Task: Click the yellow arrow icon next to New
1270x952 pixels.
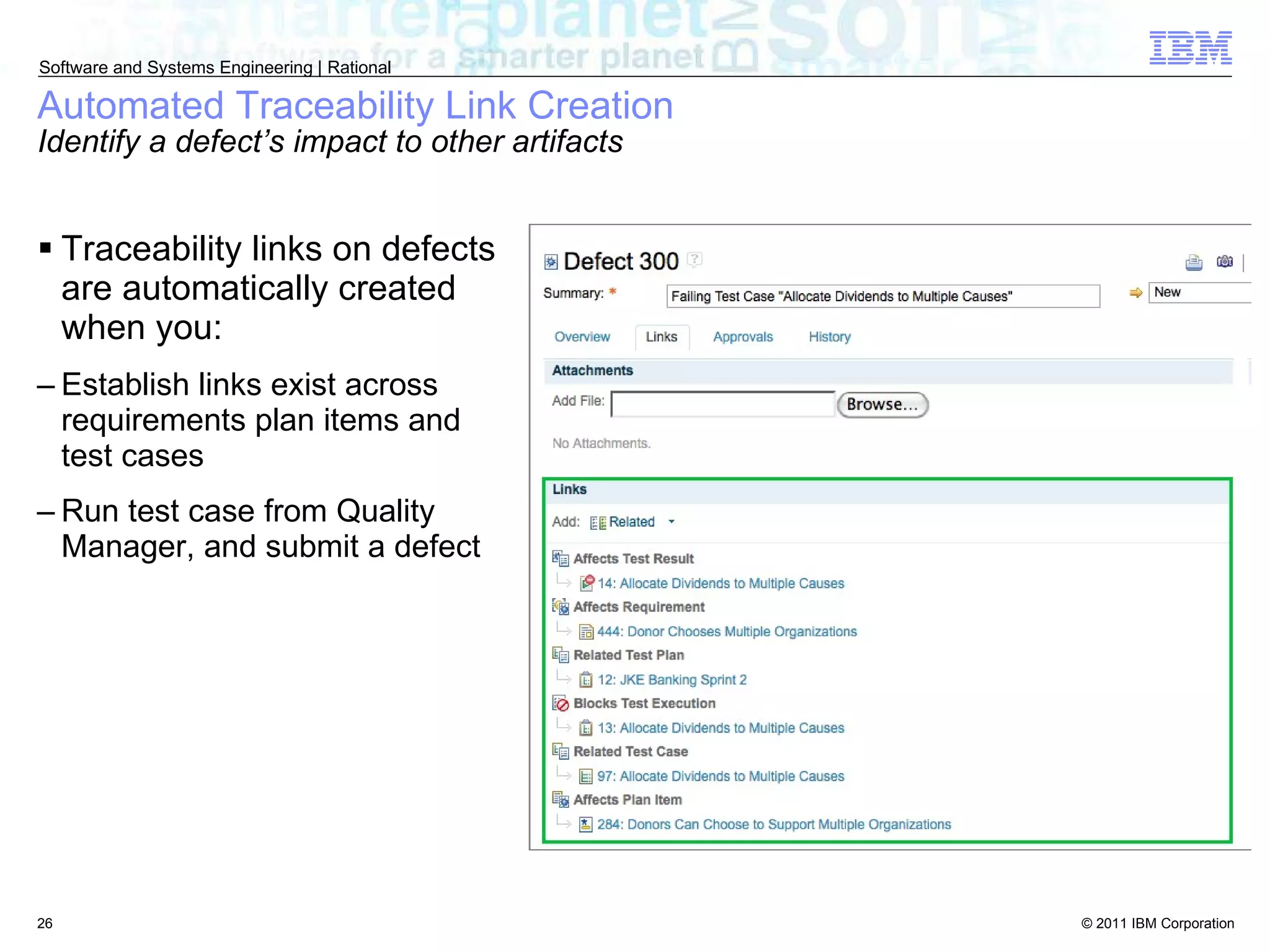Action: pyautogui.click(x=1135, y=293)
